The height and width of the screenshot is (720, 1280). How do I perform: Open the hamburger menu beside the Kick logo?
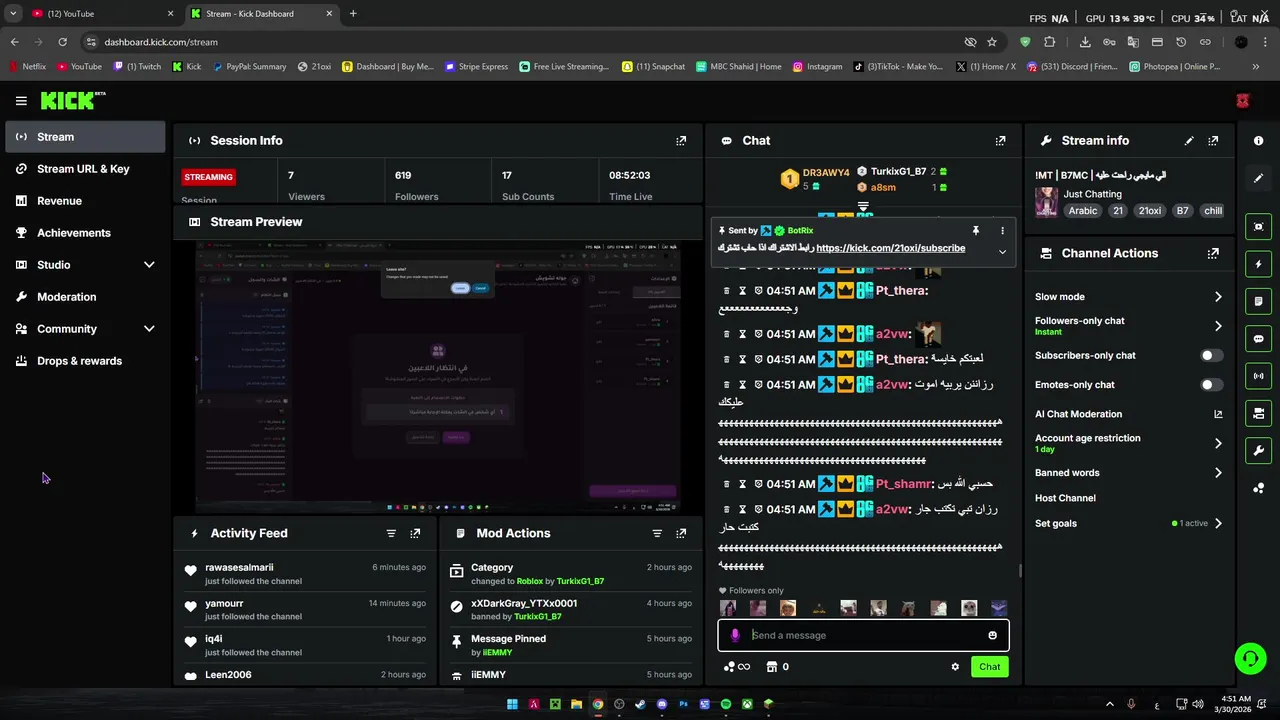point(21,101)
